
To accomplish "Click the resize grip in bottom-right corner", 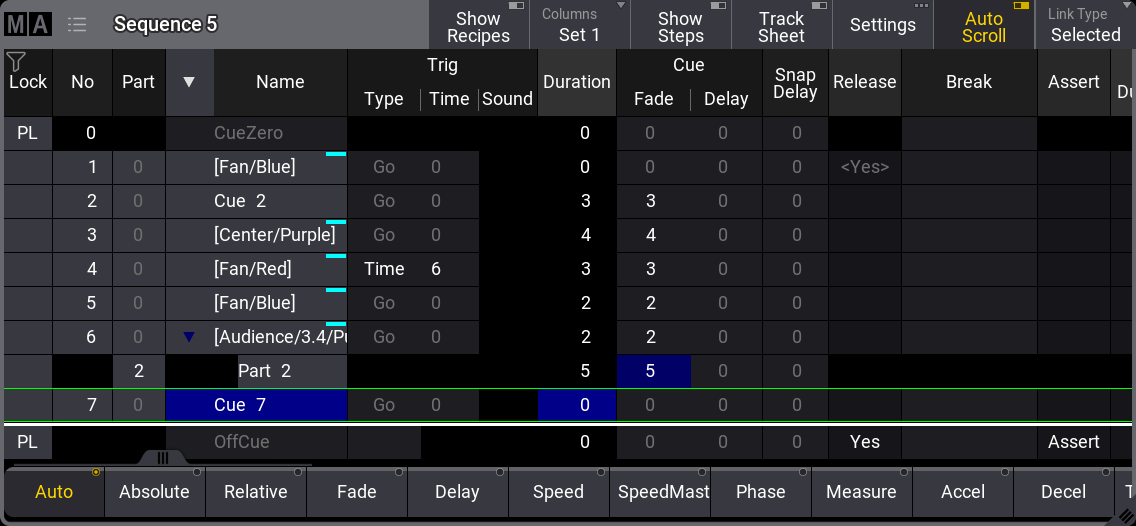I will coord(1124,515).
